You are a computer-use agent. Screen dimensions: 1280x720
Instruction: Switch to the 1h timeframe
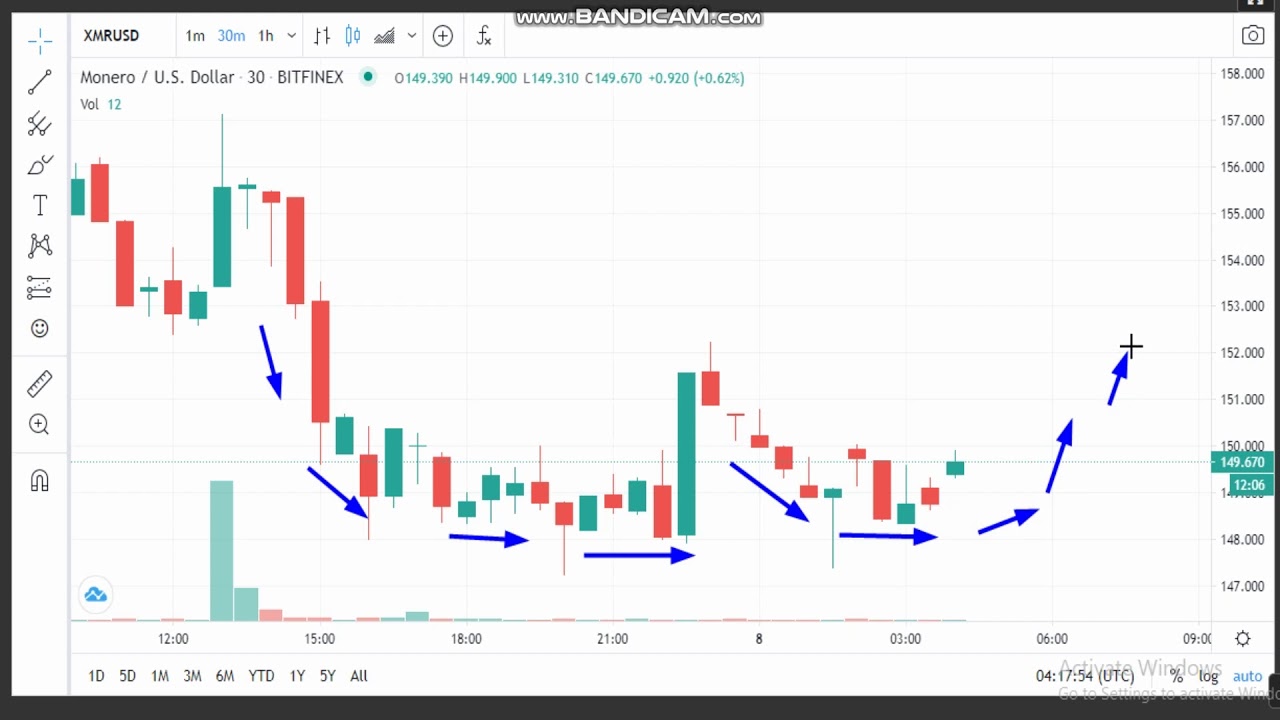coord(266,36)
